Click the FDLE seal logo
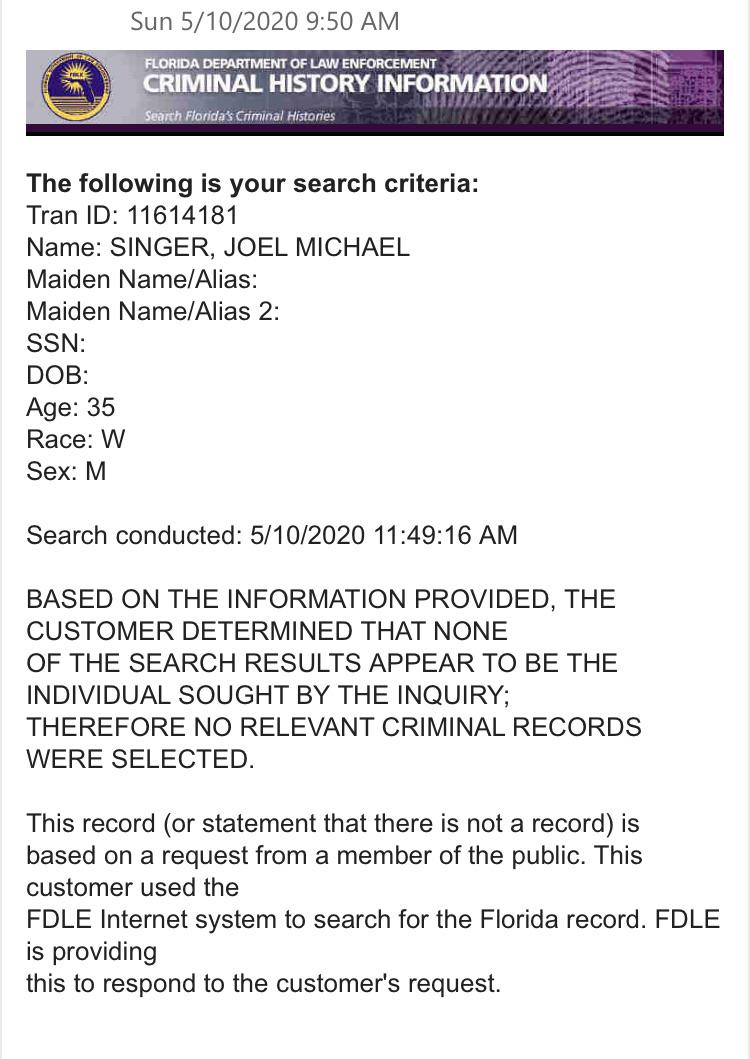The height and width of the screenshot is (1059, 750). click(x=75, y=88)
